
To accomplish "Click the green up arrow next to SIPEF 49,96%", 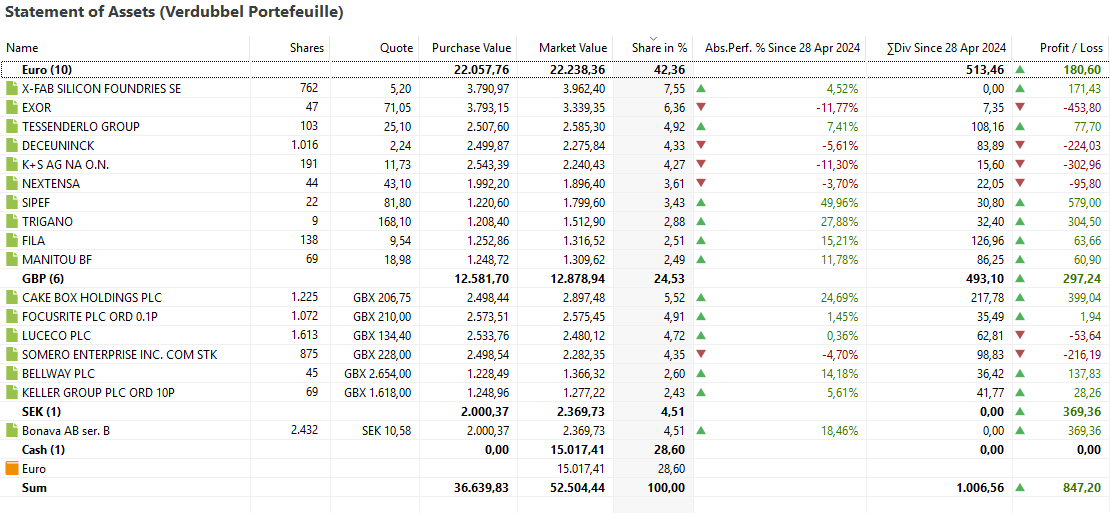I will tap(701, 202).
